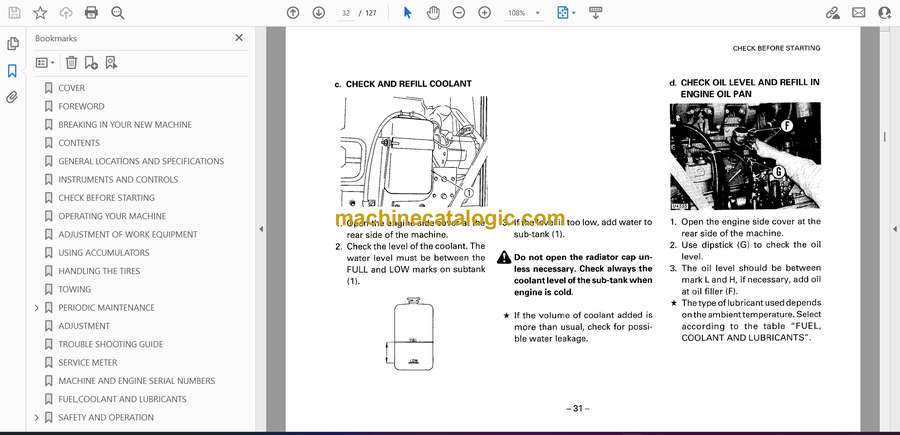Expand the PERIODIC MAINTENANCE bookmark chevron
Viewport: 900px width, 435px height.
point(36,308)
